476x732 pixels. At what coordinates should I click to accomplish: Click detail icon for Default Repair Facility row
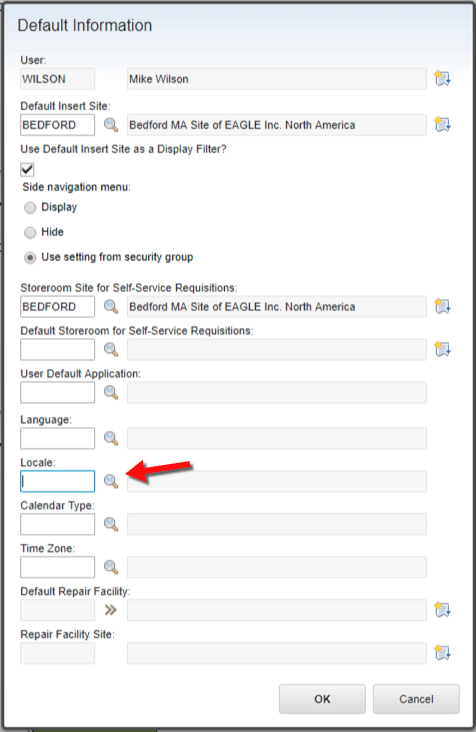(442, 609)
